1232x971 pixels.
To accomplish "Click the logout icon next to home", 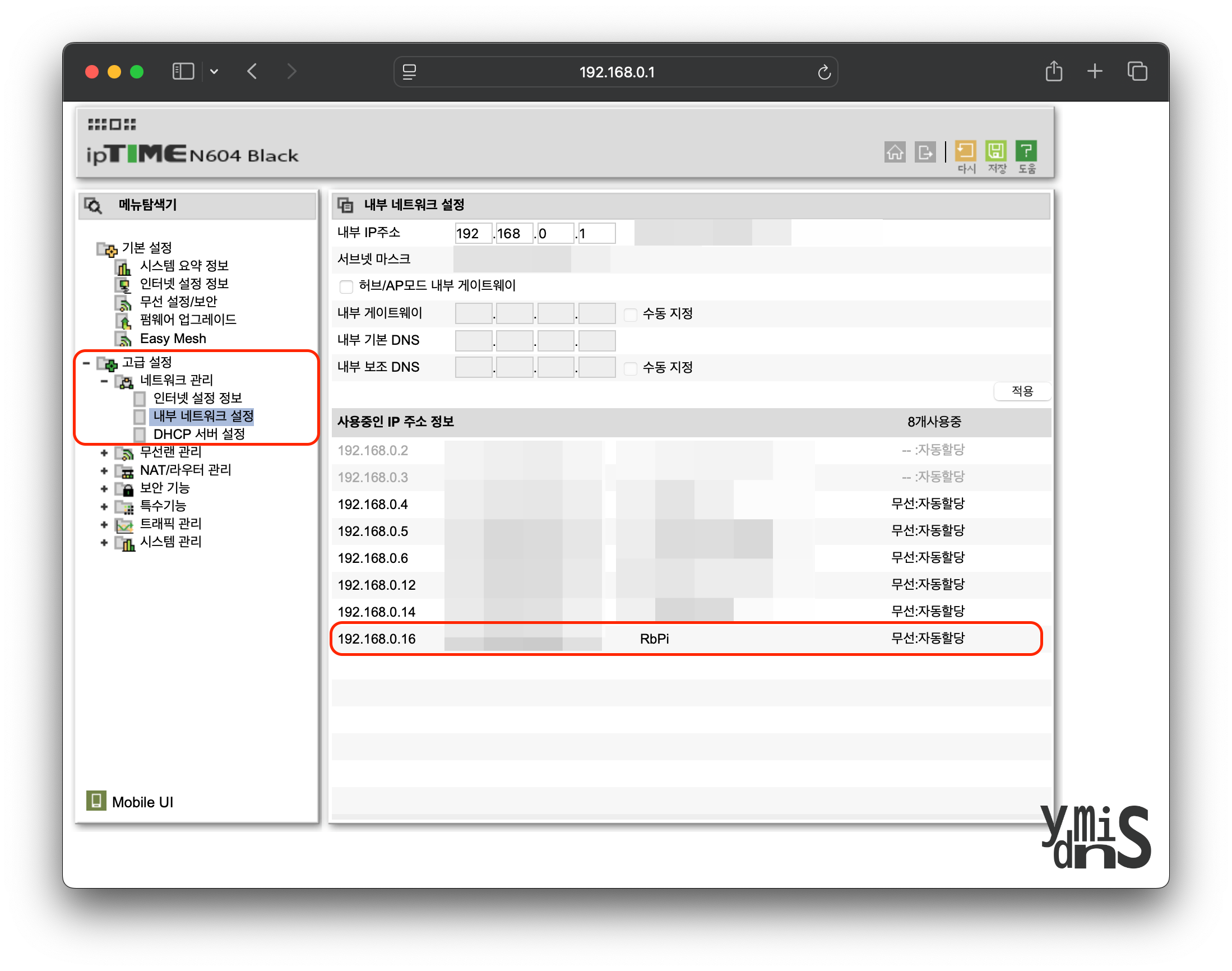I will (926, 152).
